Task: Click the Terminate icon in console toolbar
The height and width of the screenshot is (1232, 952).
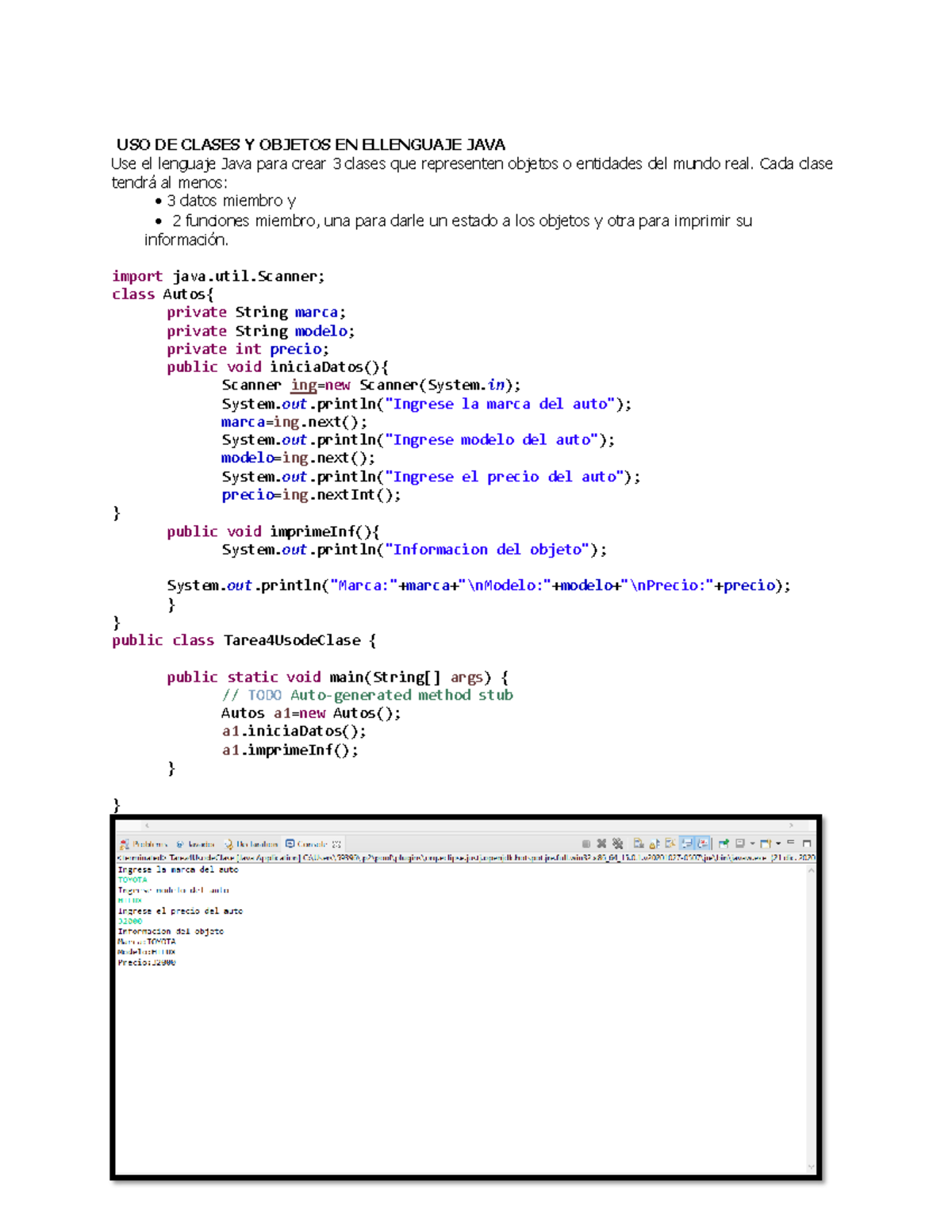Action: [x=587, y=843]
